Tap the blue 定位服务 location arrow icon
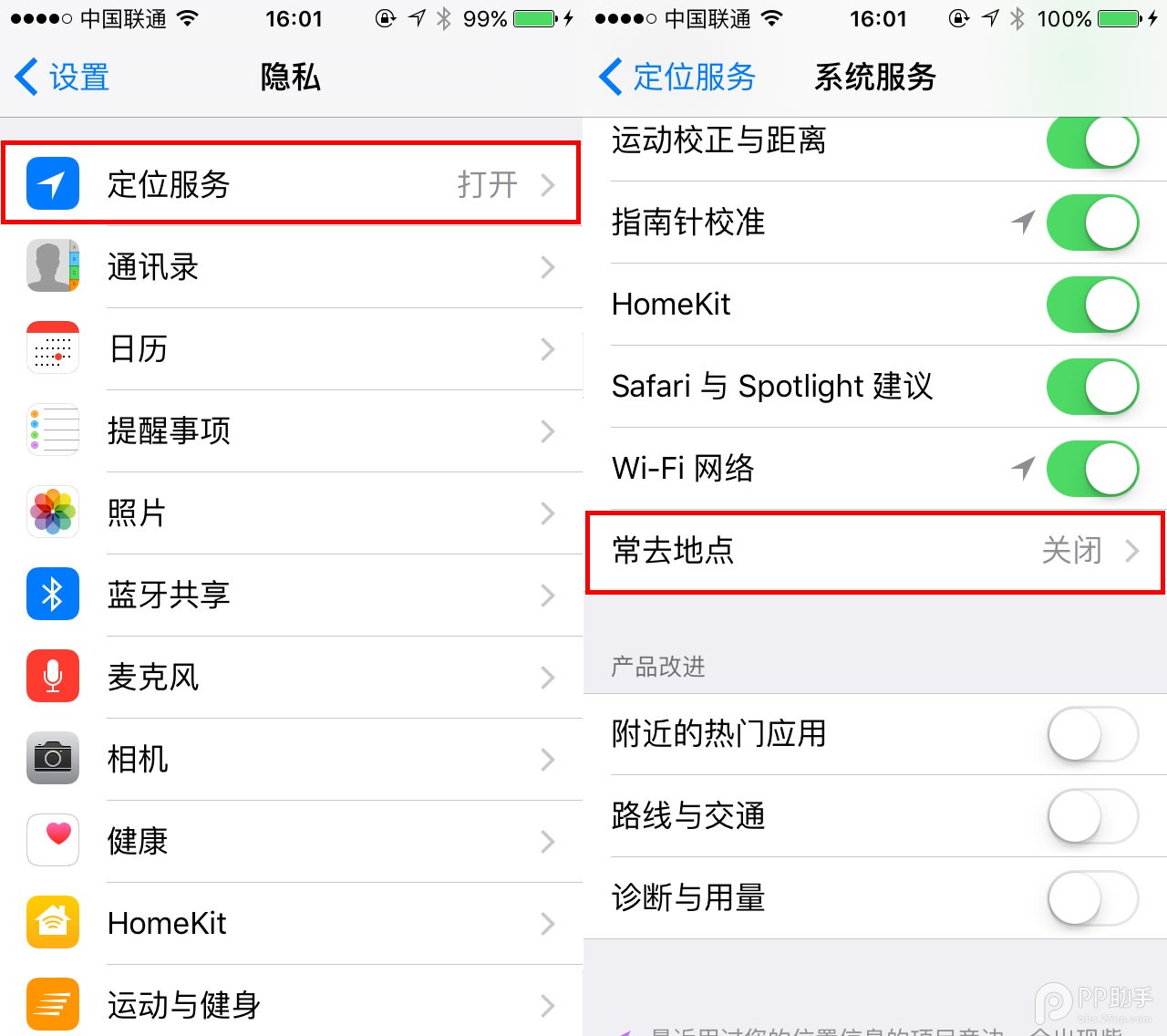The image size is (1167, 1036). pyautogui.click(x=53, y=184)
